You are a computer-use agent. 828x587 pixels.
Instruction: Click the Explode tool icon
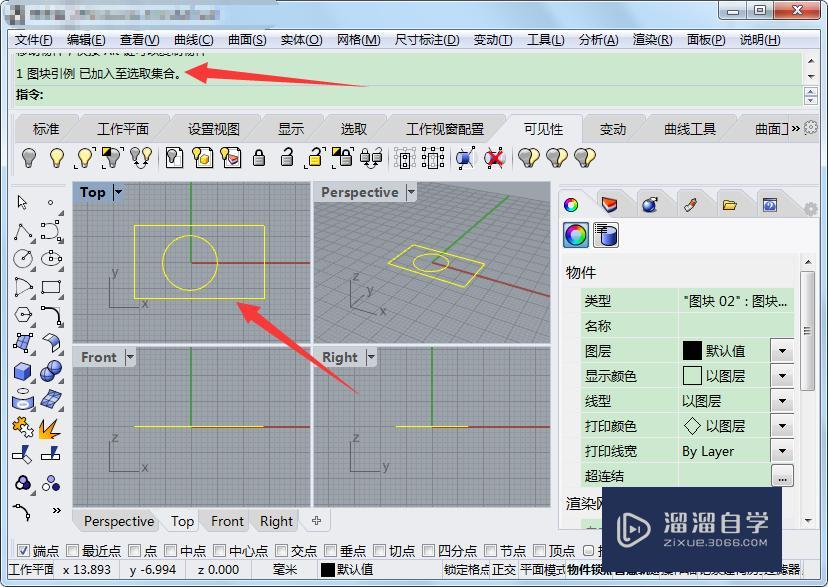(x=50, y=429)
